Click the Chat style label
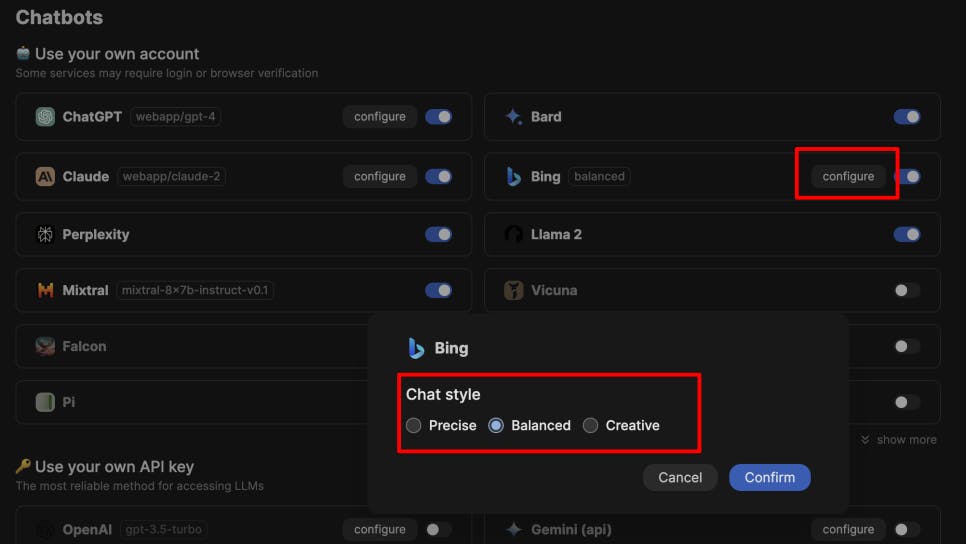 pos(443,394)
